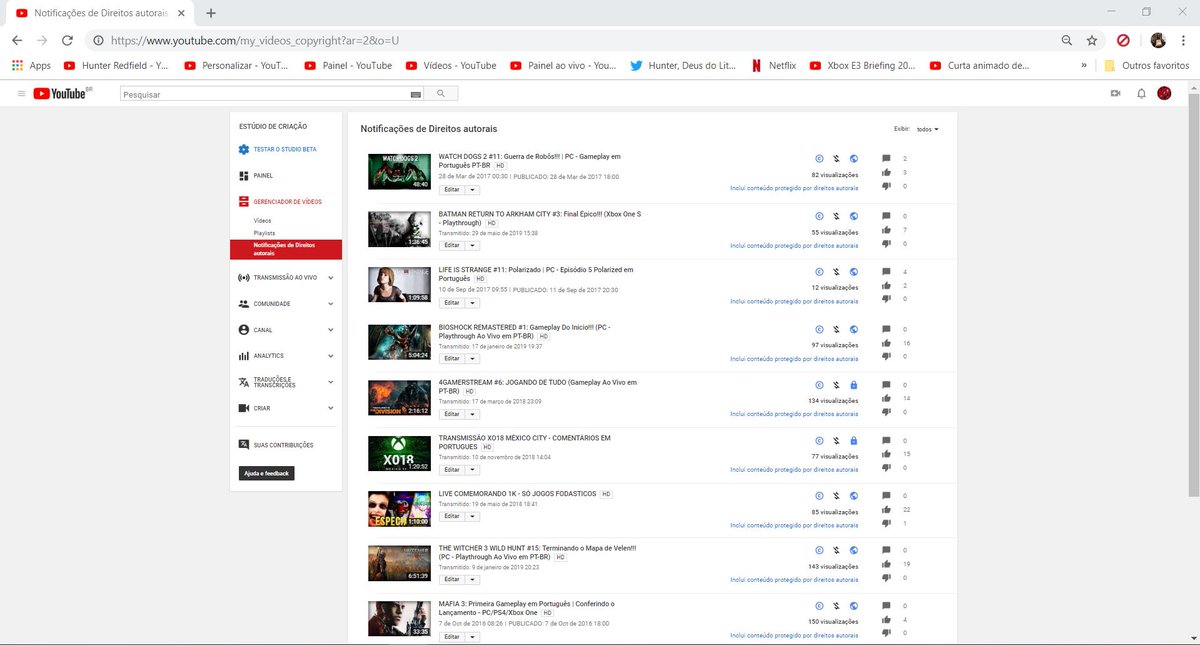1200x645 pixels.
Task: Open the YouTube account avatar menu
Action: tap(1165, 93)
